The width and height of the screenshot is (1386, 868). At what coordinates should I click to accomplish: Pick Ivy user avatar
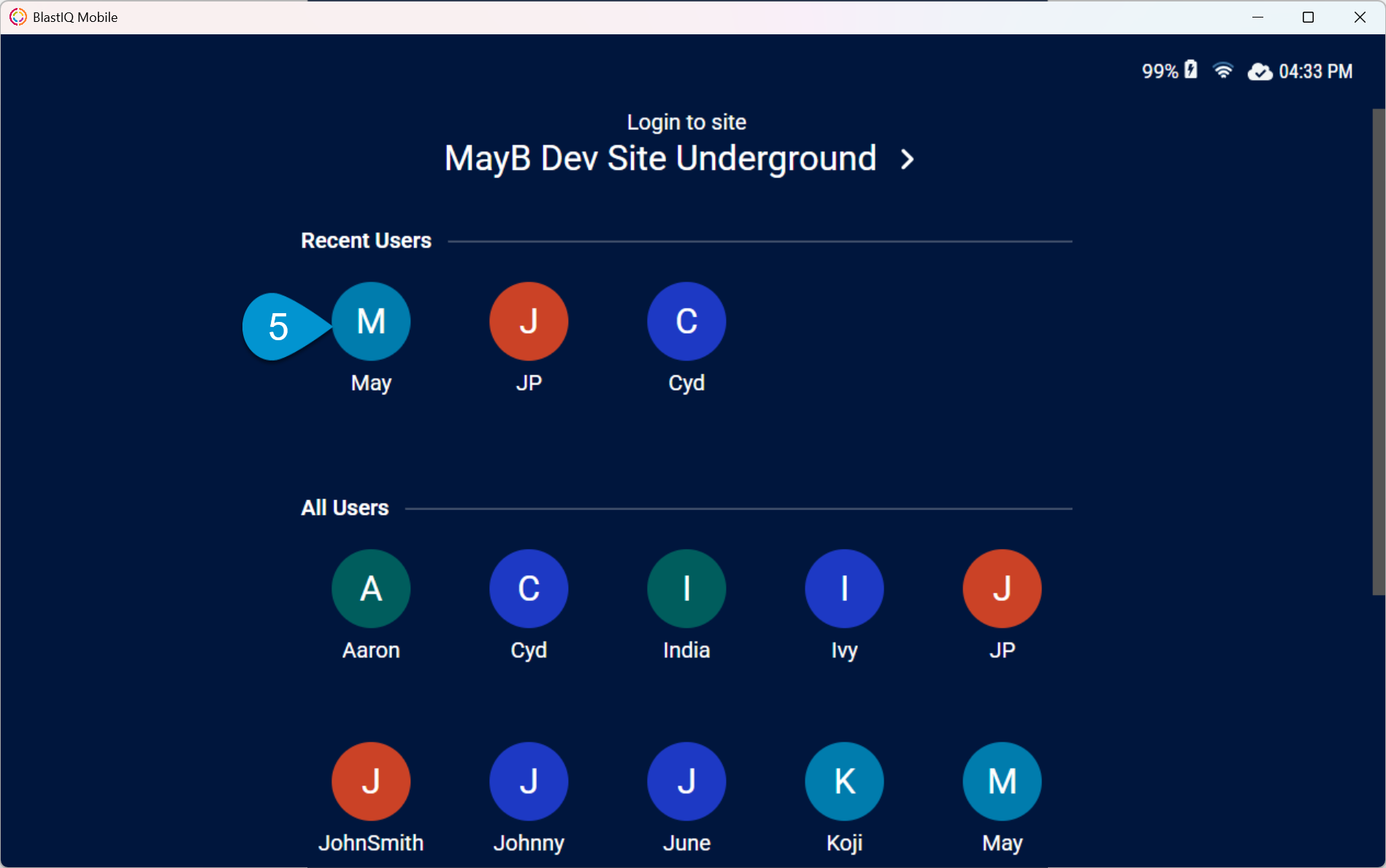pos(844,588)
